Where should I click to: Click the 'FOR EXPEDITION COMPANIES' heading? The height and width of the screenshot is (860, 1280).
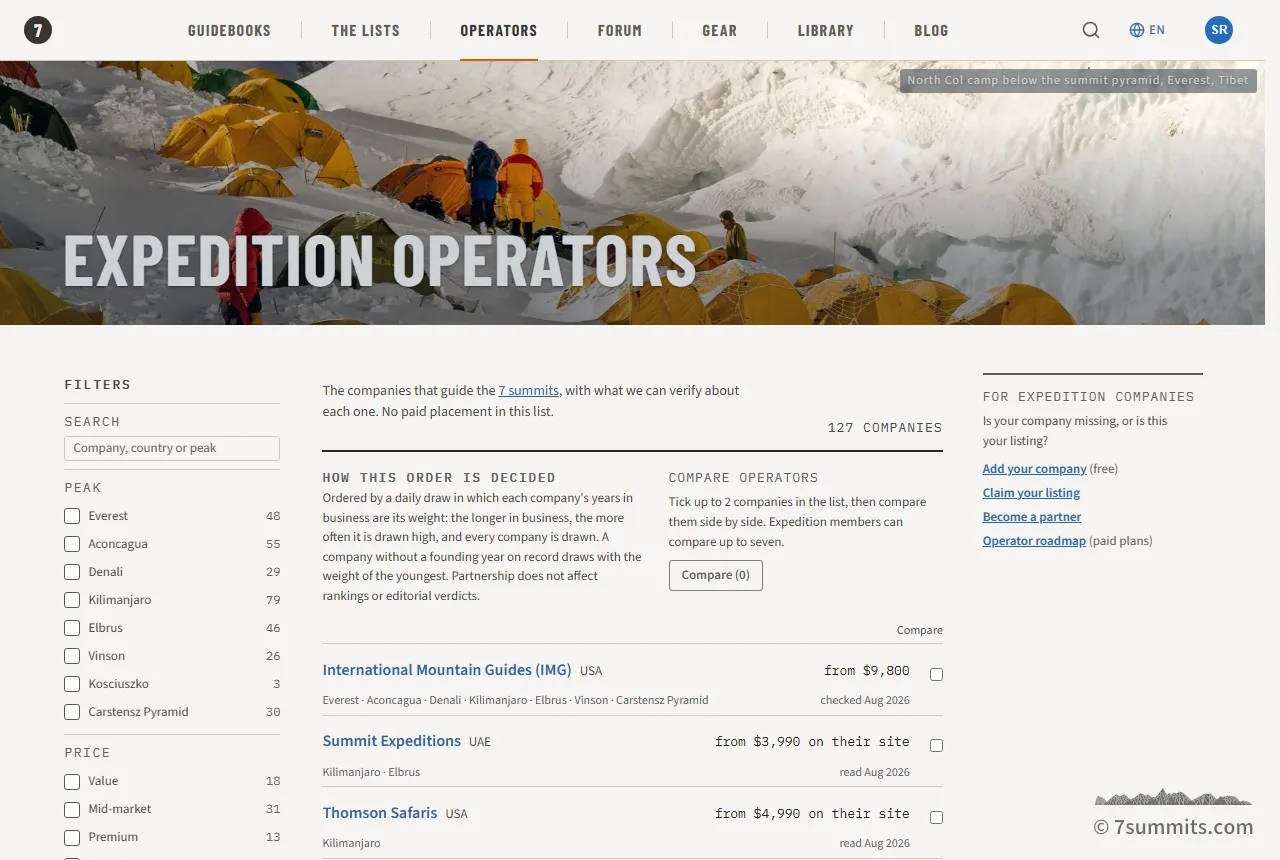click(1089, 396)
